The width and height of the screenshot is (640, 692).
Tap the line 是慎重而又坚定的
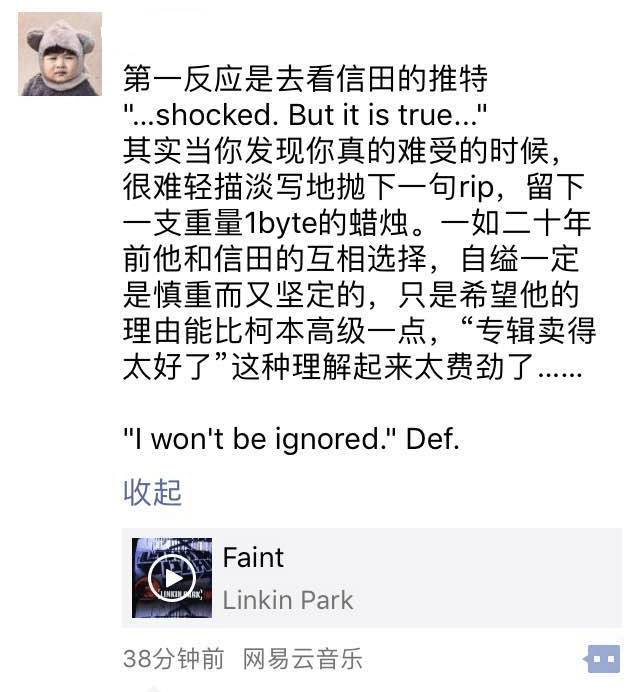[x=350, y=295]
